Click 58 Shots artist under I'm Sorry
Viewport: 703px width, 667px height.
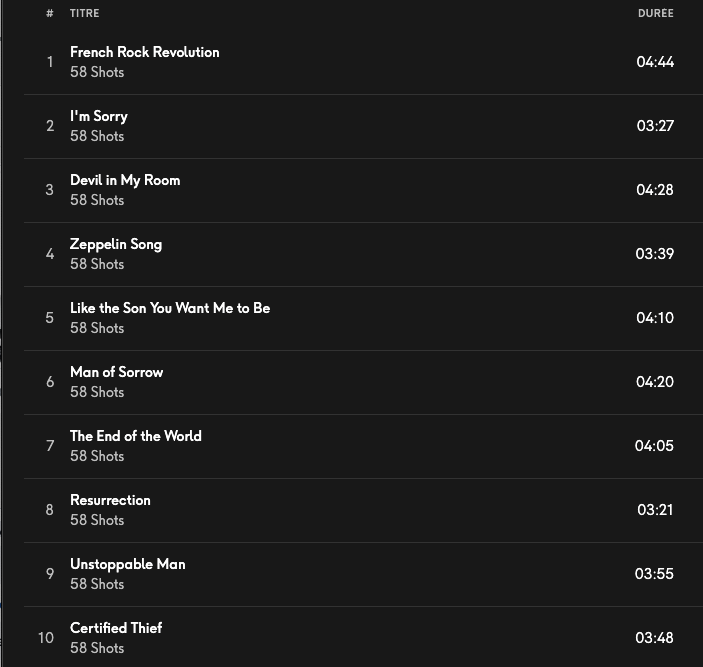click(x=97, y=136)
